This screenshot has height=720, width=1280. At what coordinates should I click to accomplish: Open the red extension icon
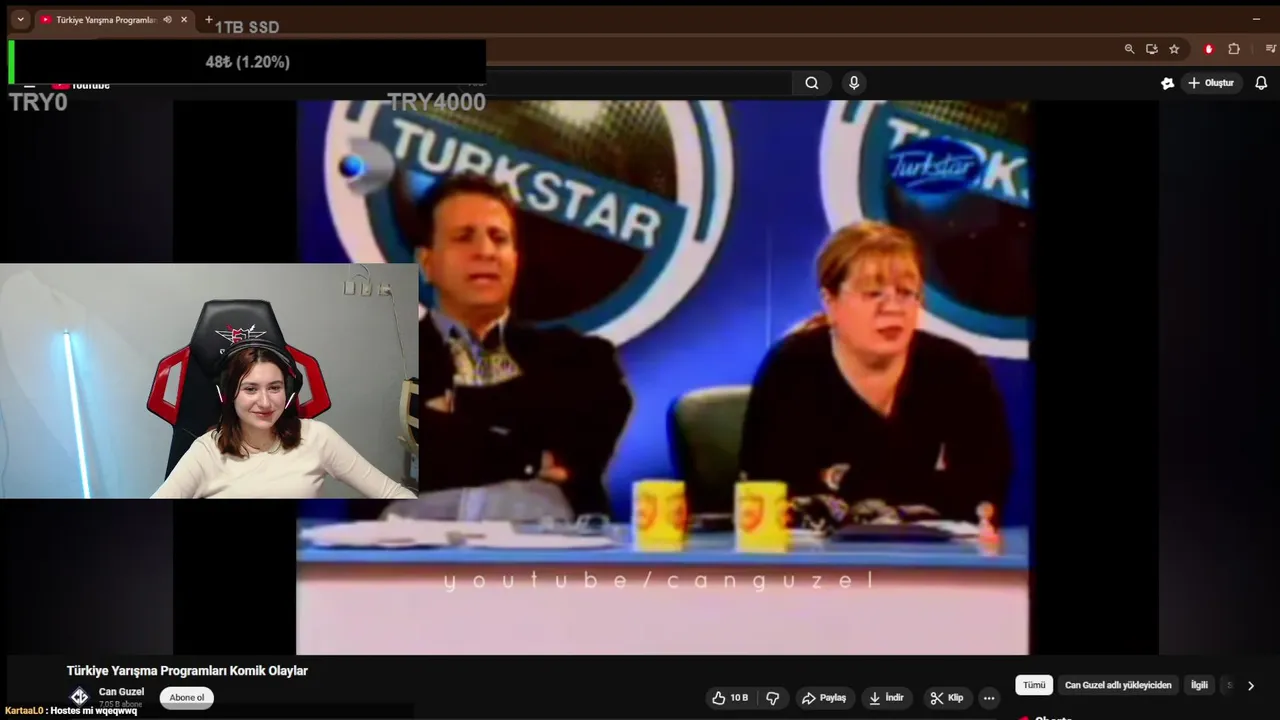point(1208,49)
